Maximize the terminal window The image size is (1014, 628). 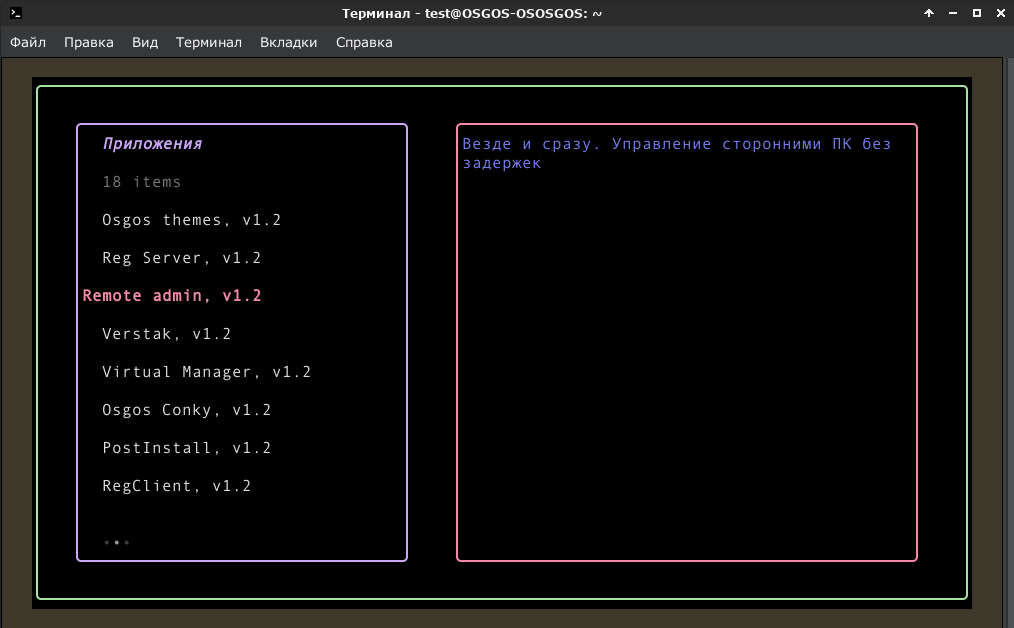click(x=976, y=13)
